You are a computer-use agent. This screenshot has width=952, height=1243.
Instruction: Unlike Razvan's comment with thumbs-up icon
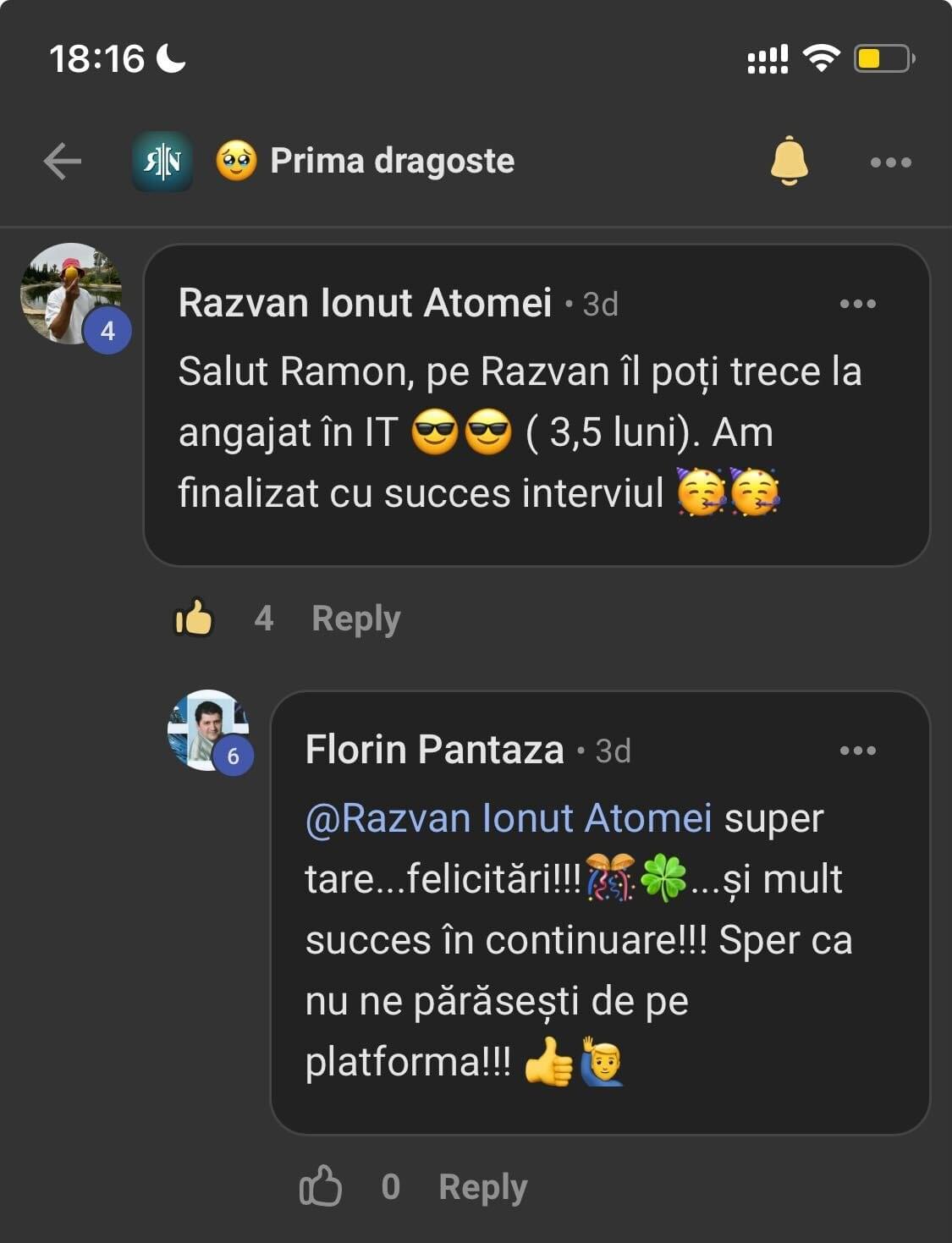click(x=194, y=619)
